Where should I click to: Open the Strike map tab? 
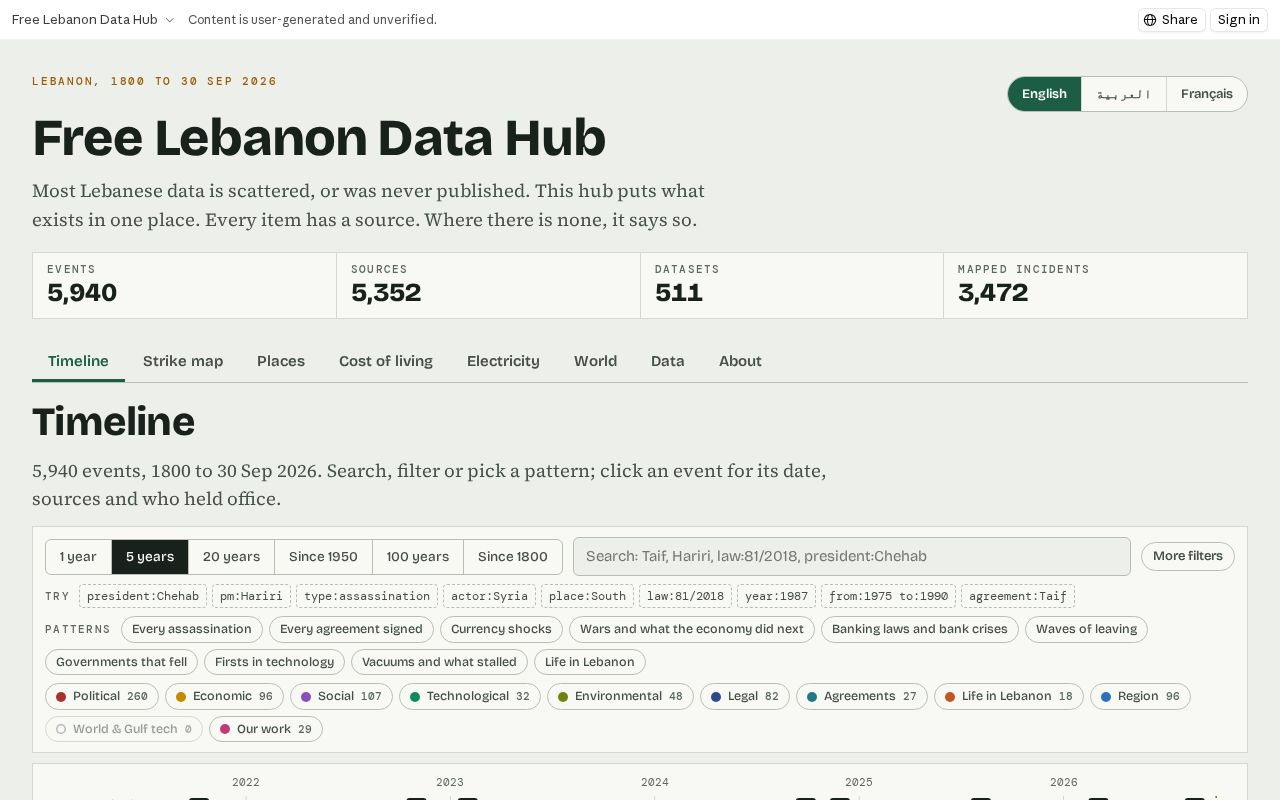[x=183, y=361]
